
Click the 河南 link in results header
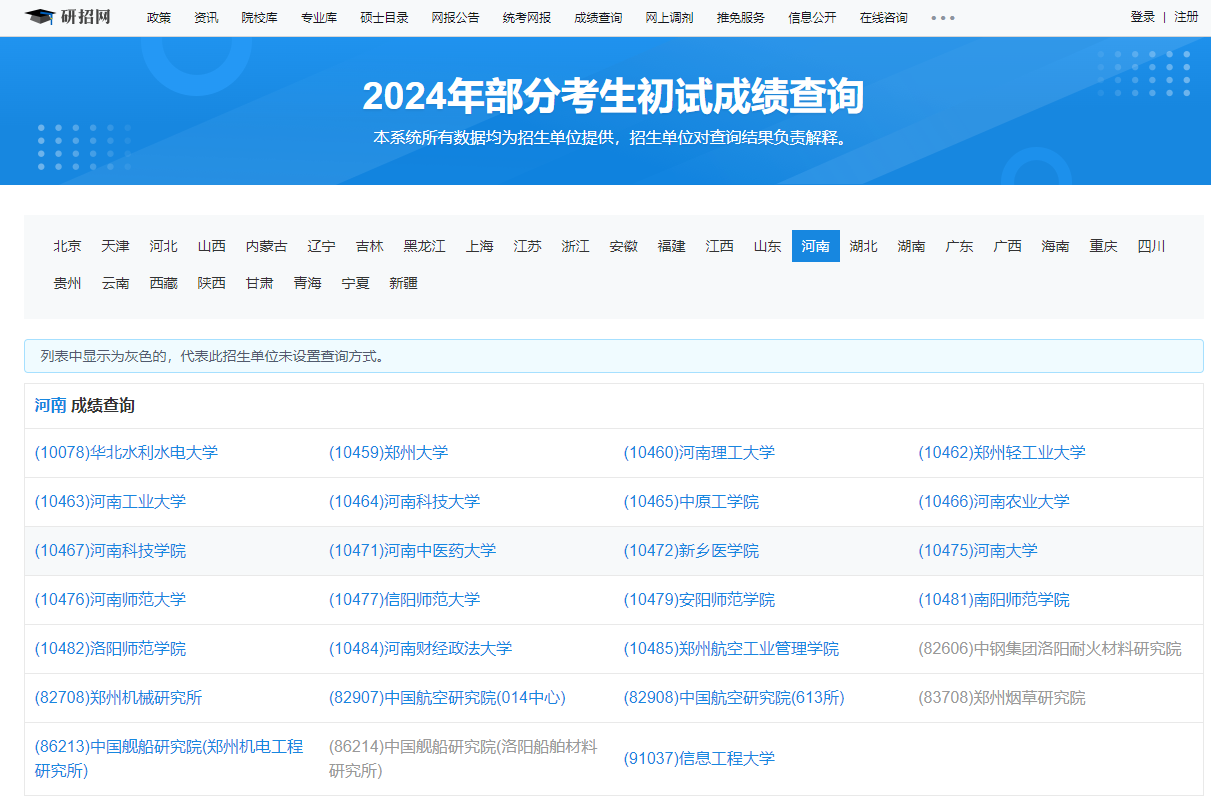click(51, 405)
